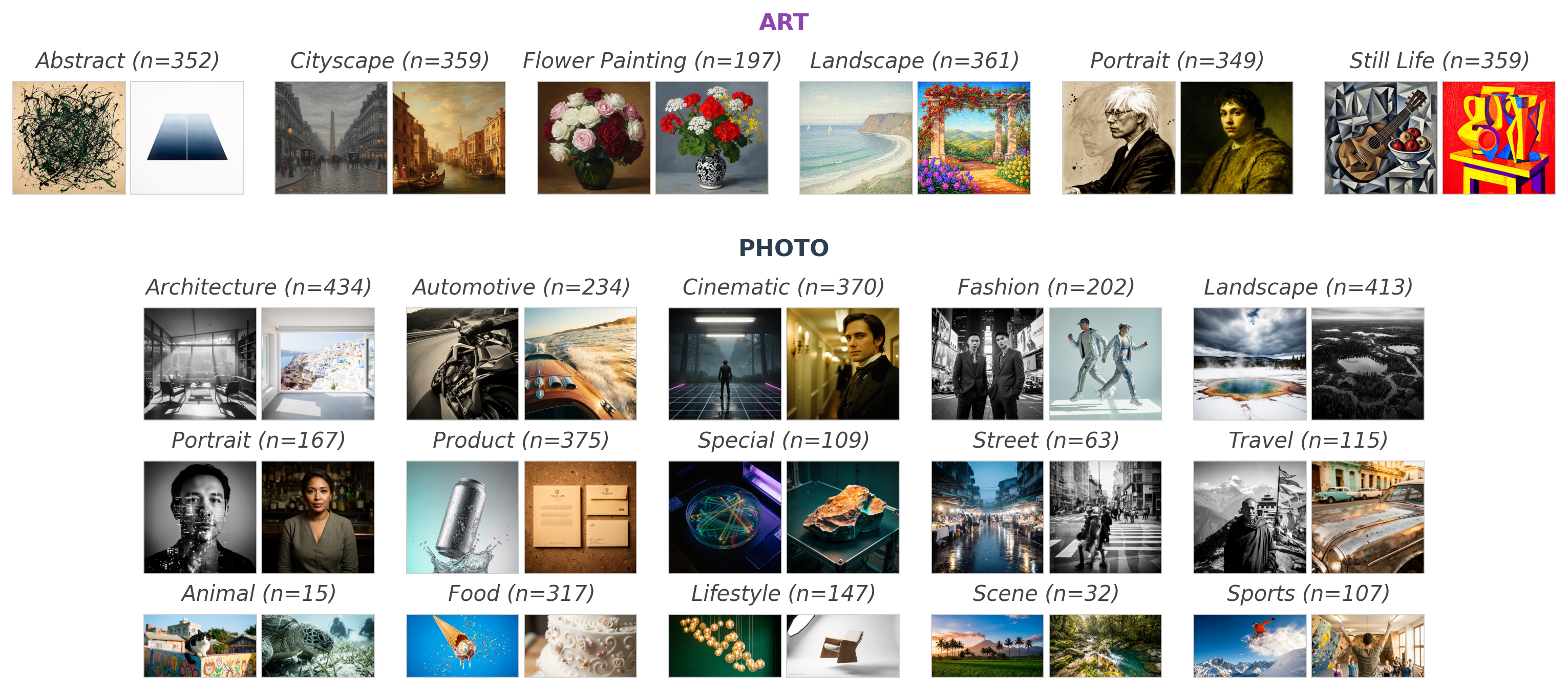Select the sea turtle animal photo
This screenshot has width=1568, height=690.
tap(317, 645)
